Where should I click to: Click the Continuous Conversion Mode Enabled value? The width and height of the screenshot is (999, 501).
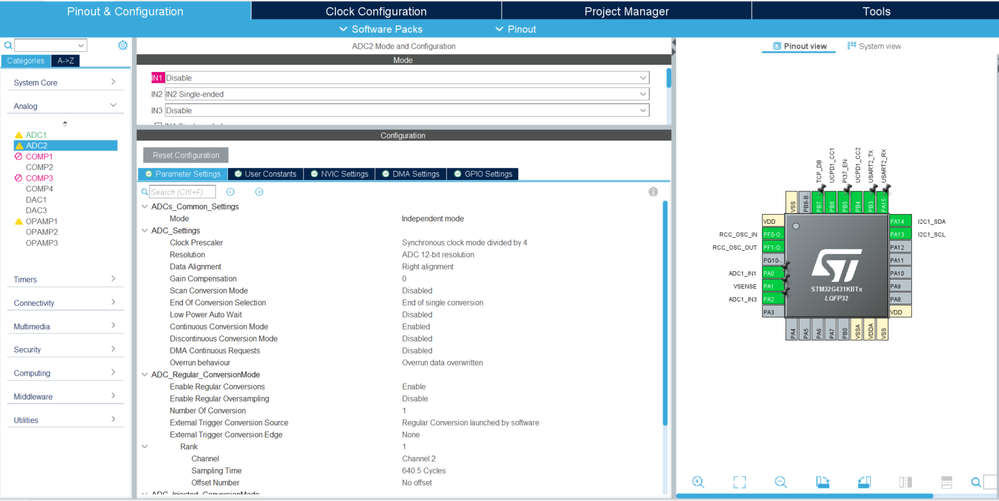click(x=416, y=326)
